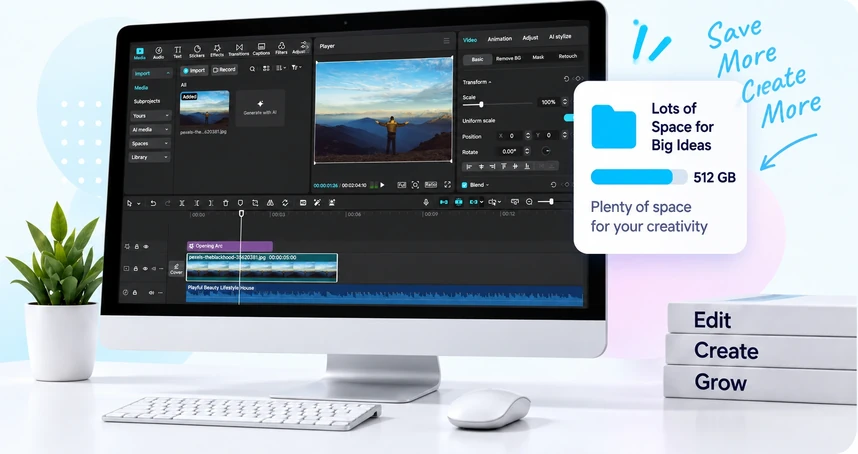Image resolution: width=858 pixels, height=454 pixels.
Task: Open the Transitions panel
Action: (239, 50)
